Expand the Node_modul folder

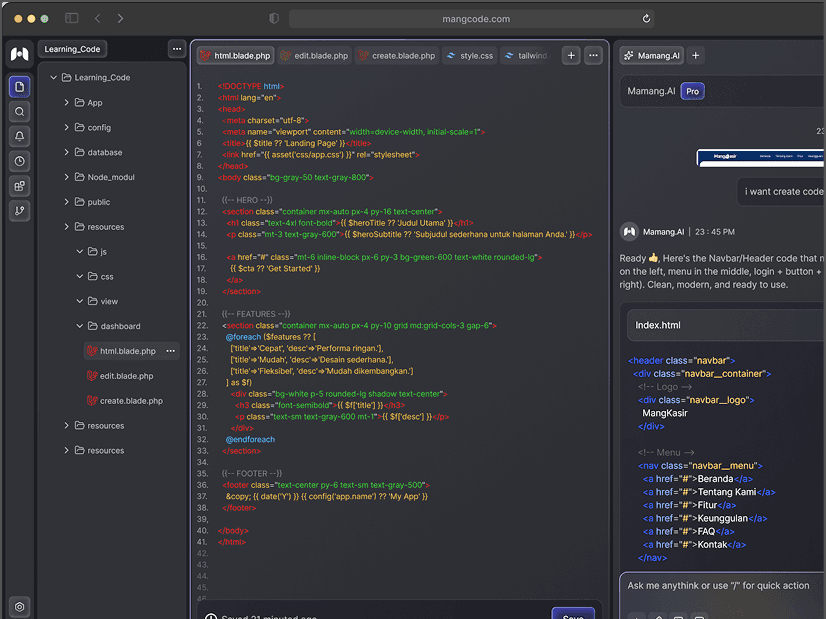(66, 176)
